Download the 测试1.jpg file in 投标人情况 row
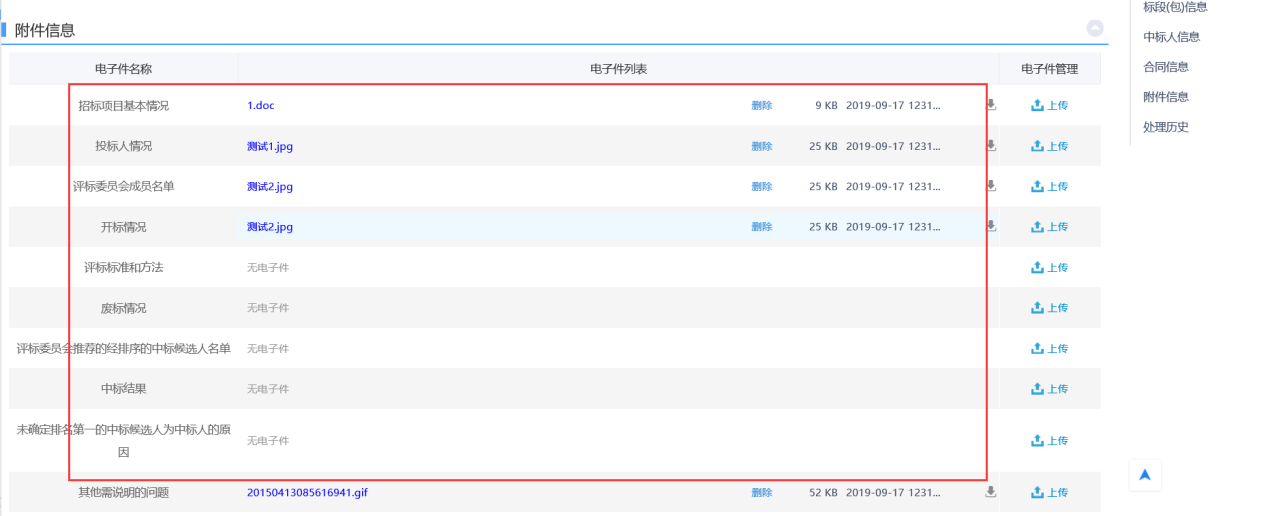Image resolution: width=1270 pixels, height=516 pixels. (991, 145)
